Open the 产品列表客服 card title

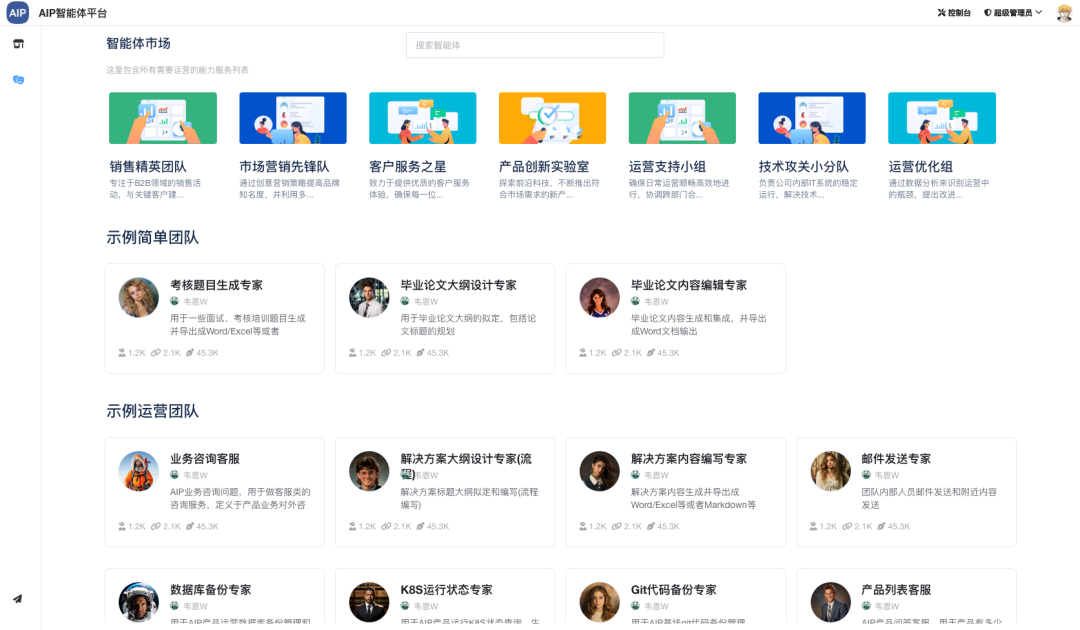tap(896, 590)
